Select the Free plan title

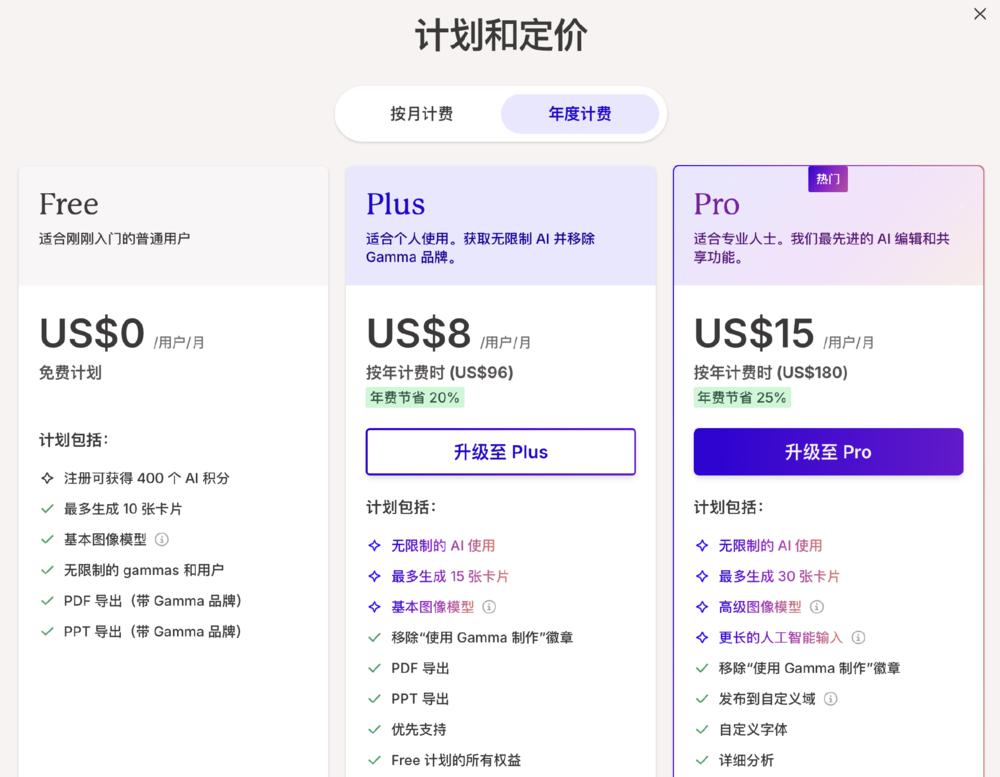[x=69, y=204]
